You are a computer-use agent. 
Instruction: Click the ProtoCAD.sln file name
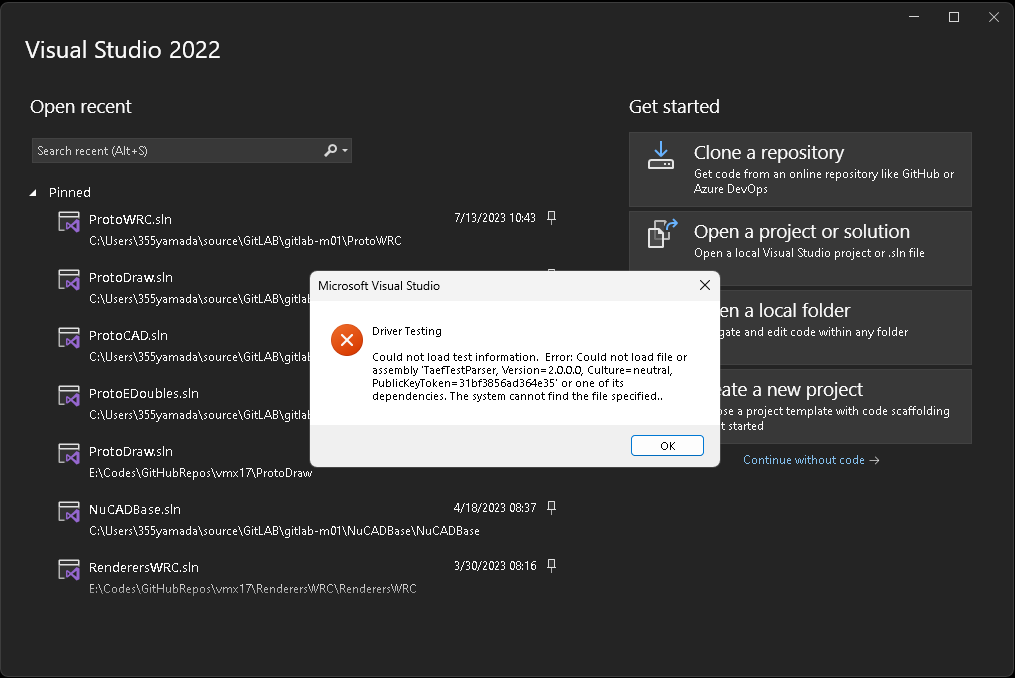coord(128,335)
